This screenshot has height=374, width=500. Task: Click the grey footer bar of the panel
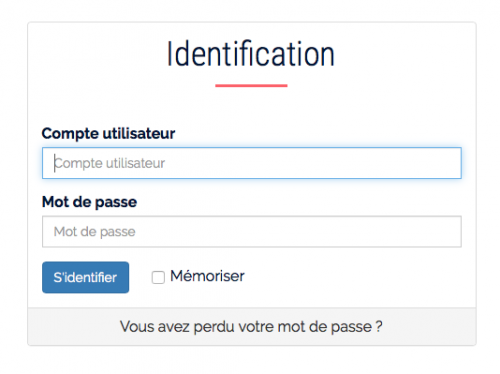[x=252, y=327]
